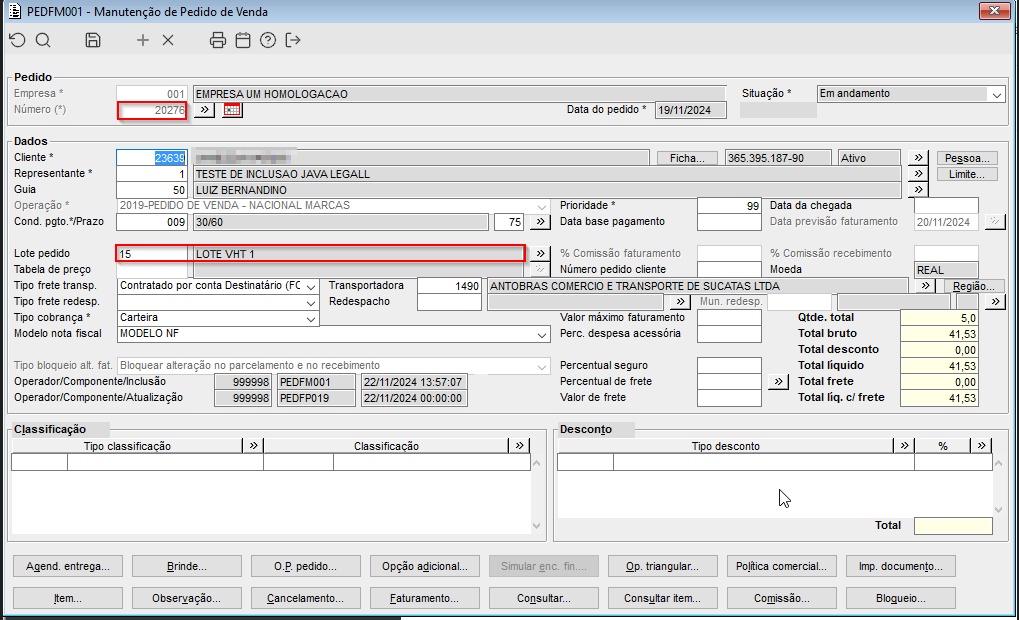Click the Limite... button
The height and width of the screenshot is (620, 1019).
[x=967, y=174]
